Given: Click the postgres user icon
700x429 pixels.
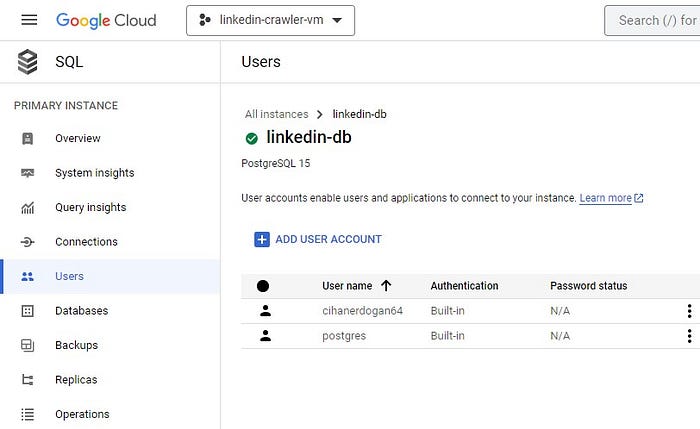Looking at the screenshot, I should point(266,336).
